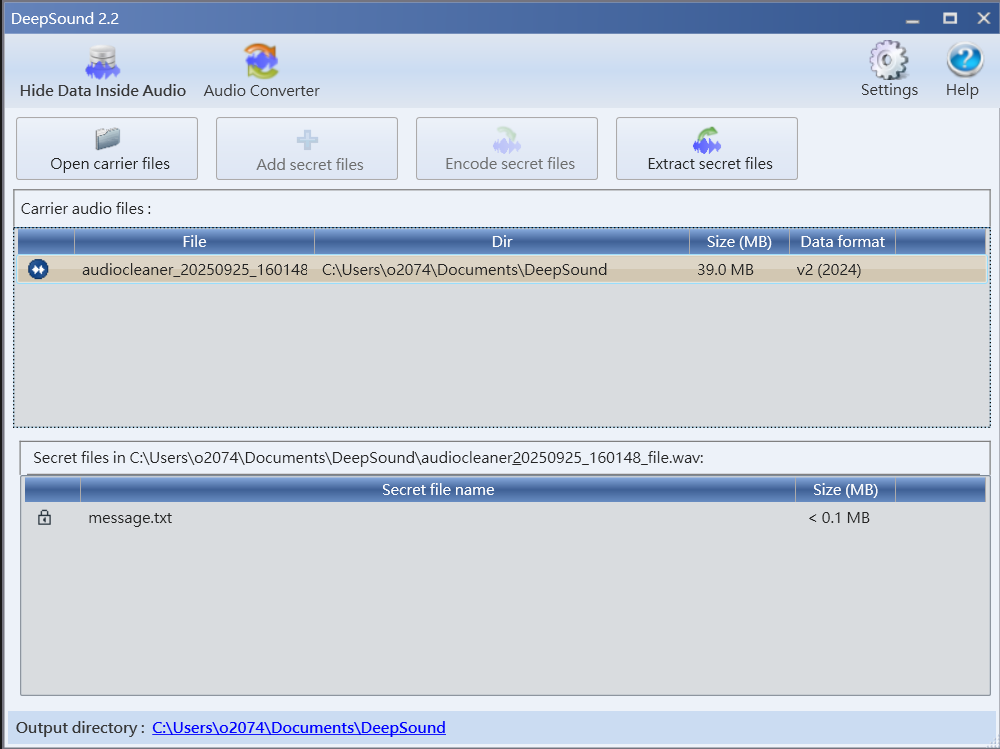This screenshot has height=749, width=1000.
Task: Click the v2 (2024) data format cell
Action: pos(828,270)
